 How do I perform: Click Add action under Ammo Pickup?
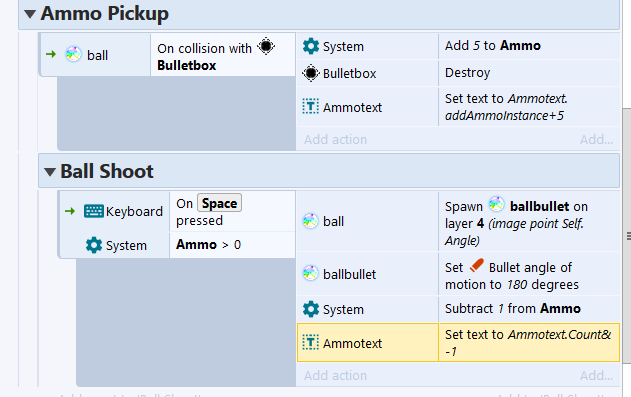point(335,140)
